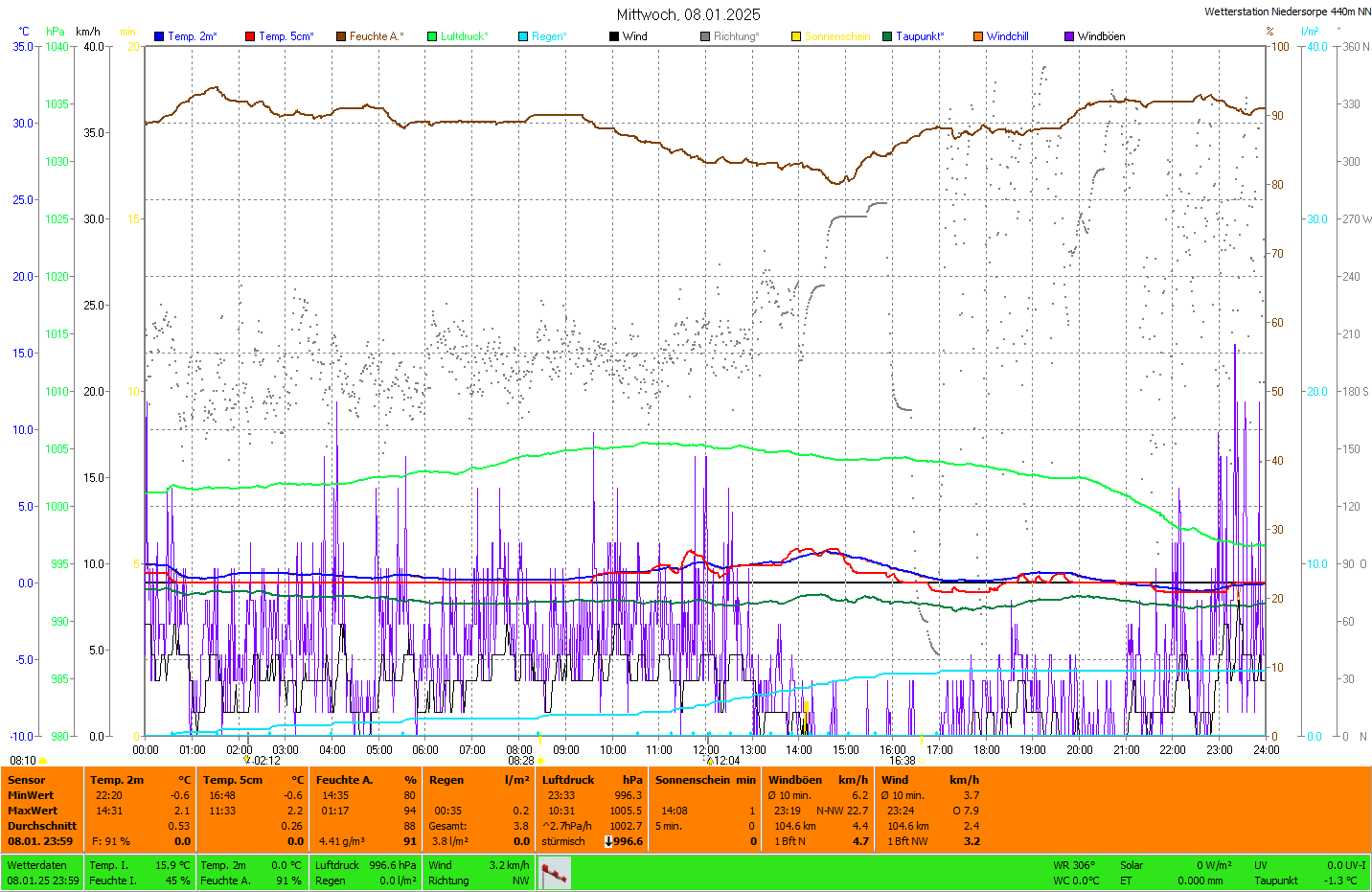This screenshot has height=892, width=1372.
Task: Click the green Luftdruck legend square
Action: coord(432,36)
